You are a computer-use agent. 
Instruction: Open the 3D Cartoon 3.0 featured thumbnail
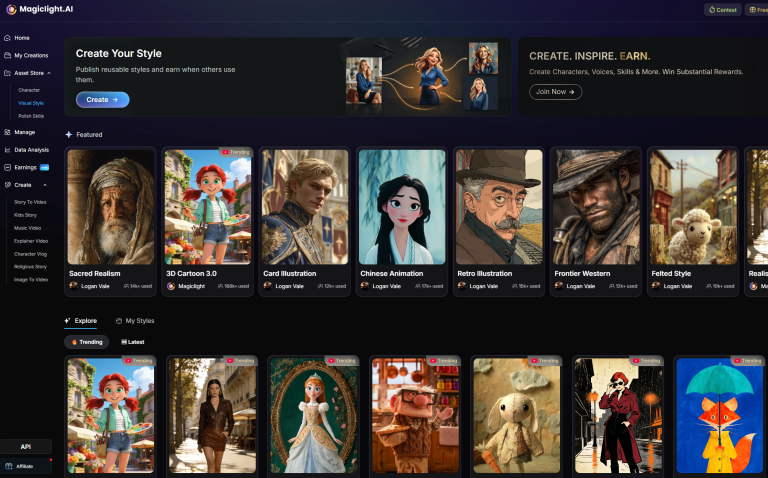pos(208,207)
